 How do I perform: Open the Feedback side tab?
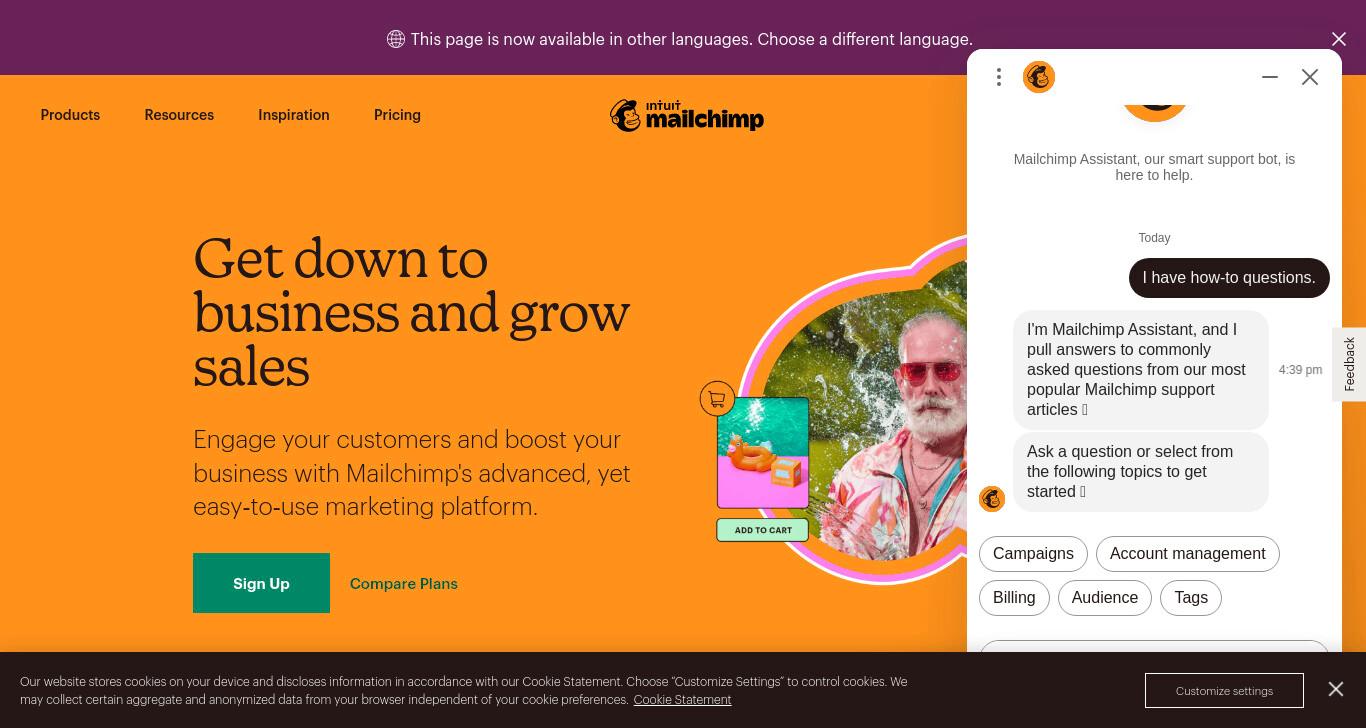[x=1349, y=364]
